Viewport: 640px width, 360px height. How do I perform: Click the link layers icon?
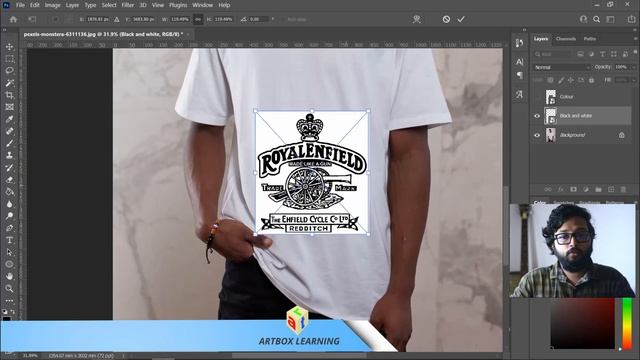click(548, 189)
